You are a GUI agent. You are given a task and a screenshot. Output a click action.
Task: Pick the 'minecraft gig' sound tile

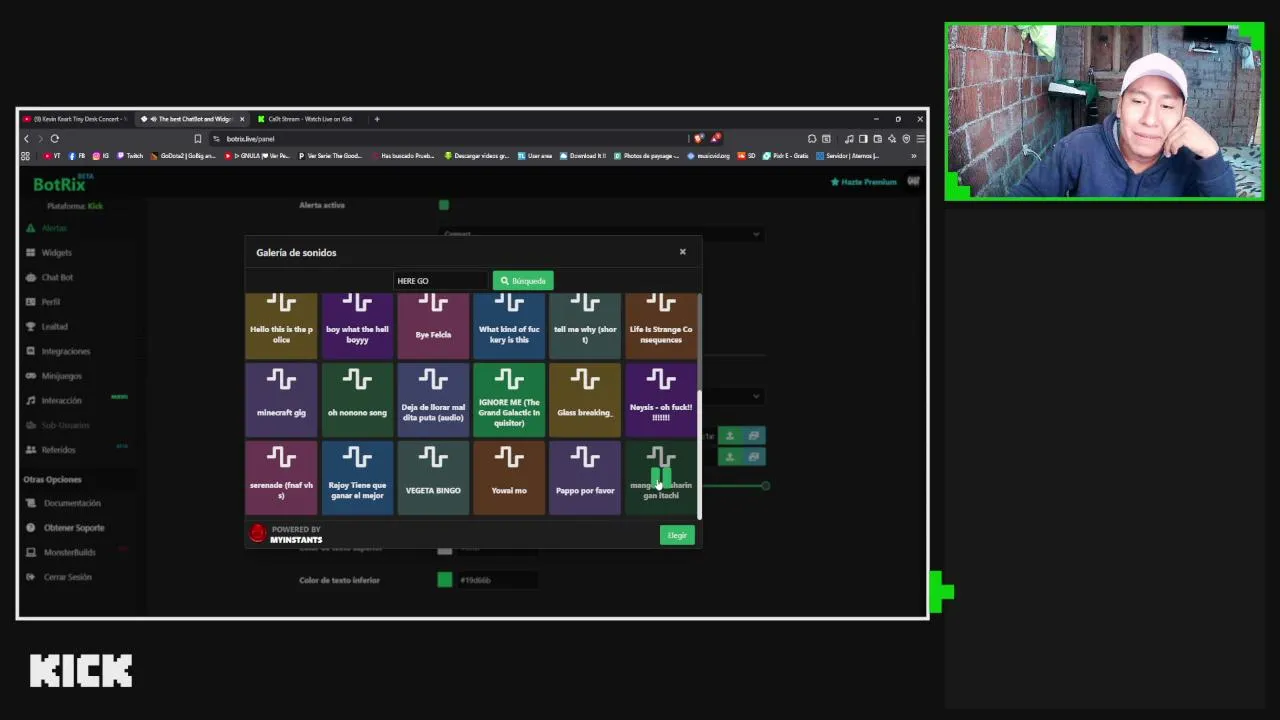click(281, 400)
